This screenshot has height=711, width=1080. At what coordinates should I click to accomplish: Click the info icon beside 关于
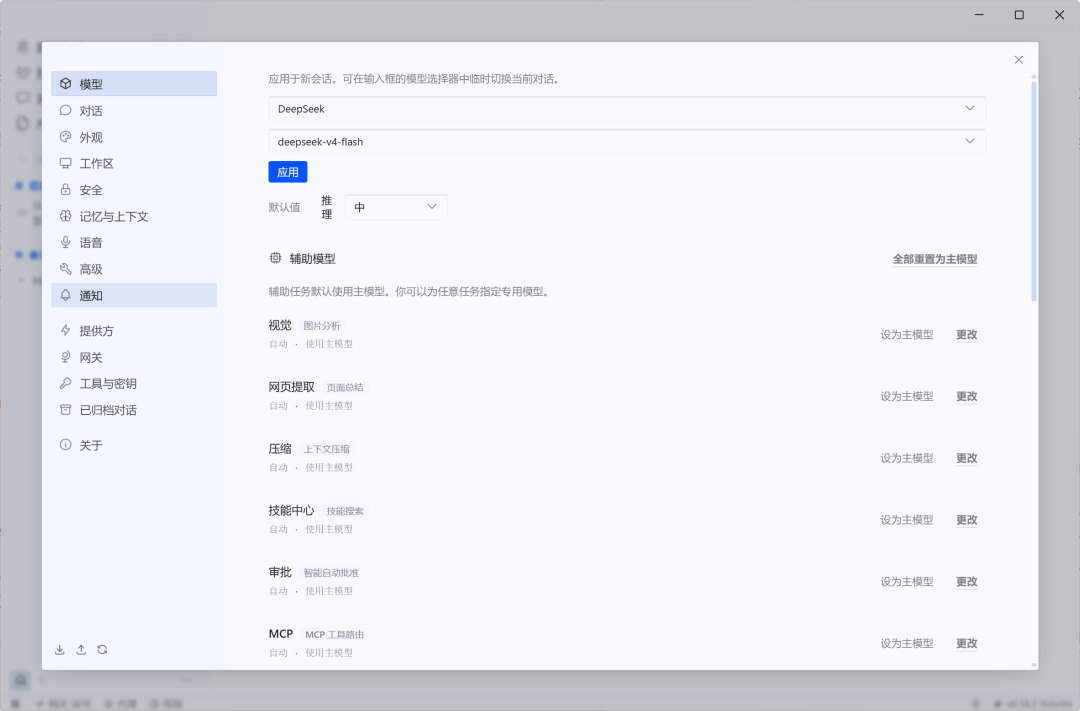coord(65,445)
